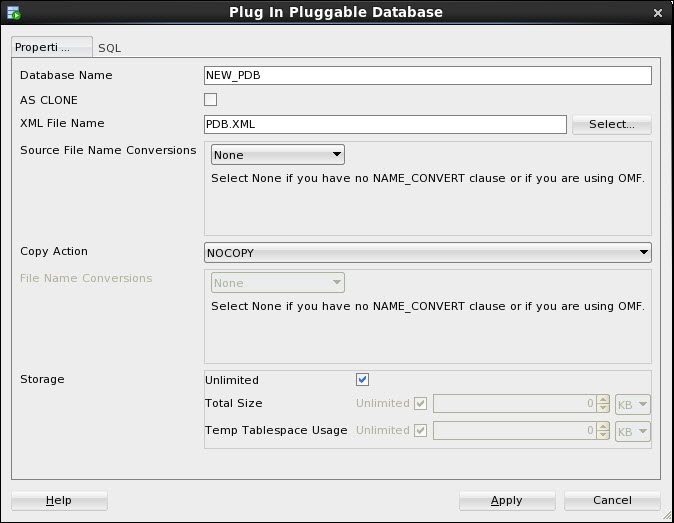Click the Total Size spinner arrows
This screenshot has height=523, width=674.
tap(603, 404)
